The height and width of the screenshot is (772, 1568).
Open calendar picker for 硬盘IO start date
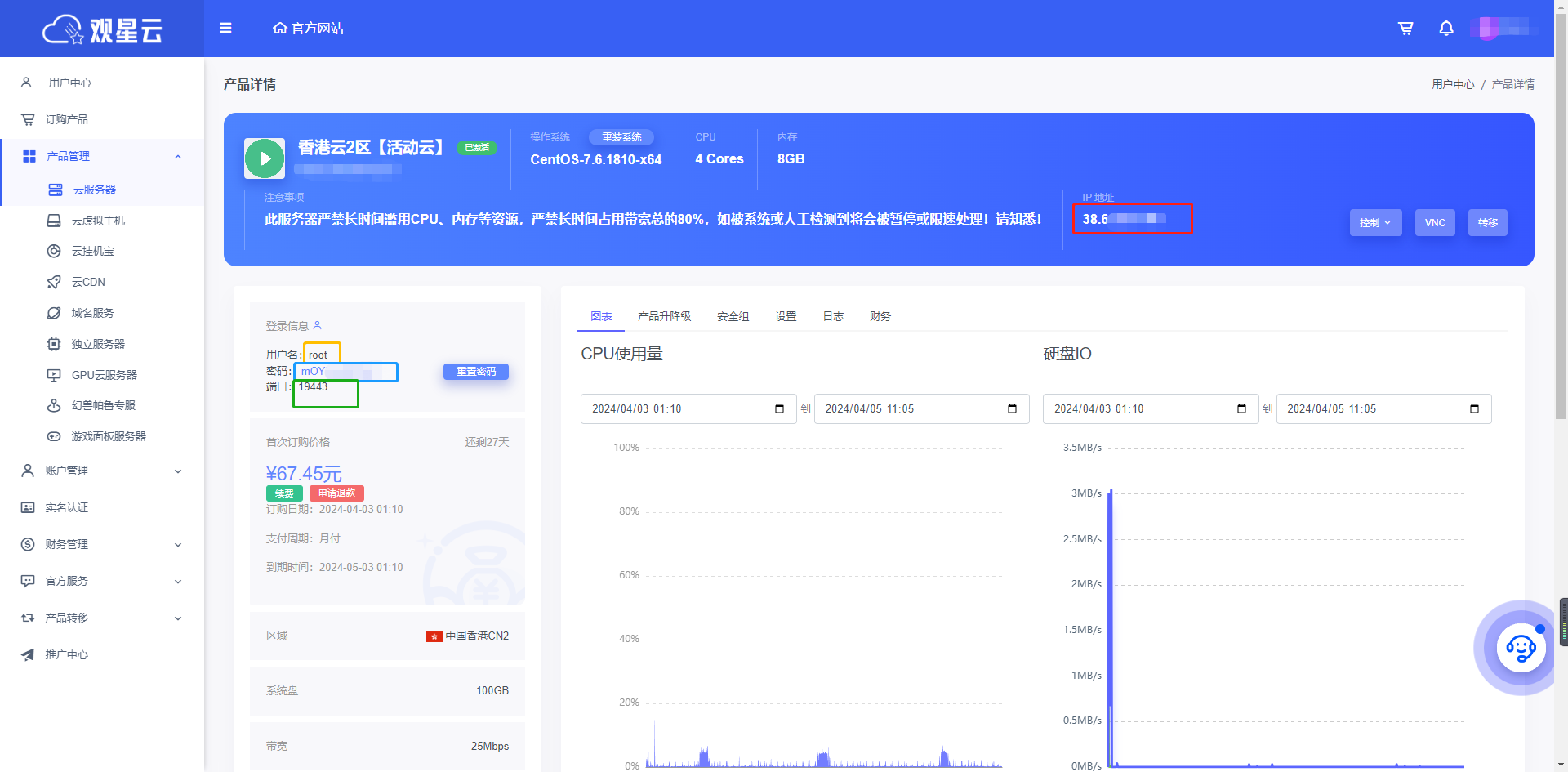tap(1241, 408)
